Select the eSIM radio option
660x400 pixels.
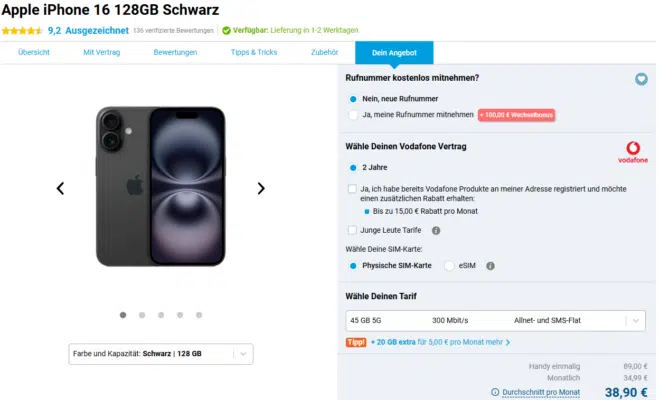point(450,266)
